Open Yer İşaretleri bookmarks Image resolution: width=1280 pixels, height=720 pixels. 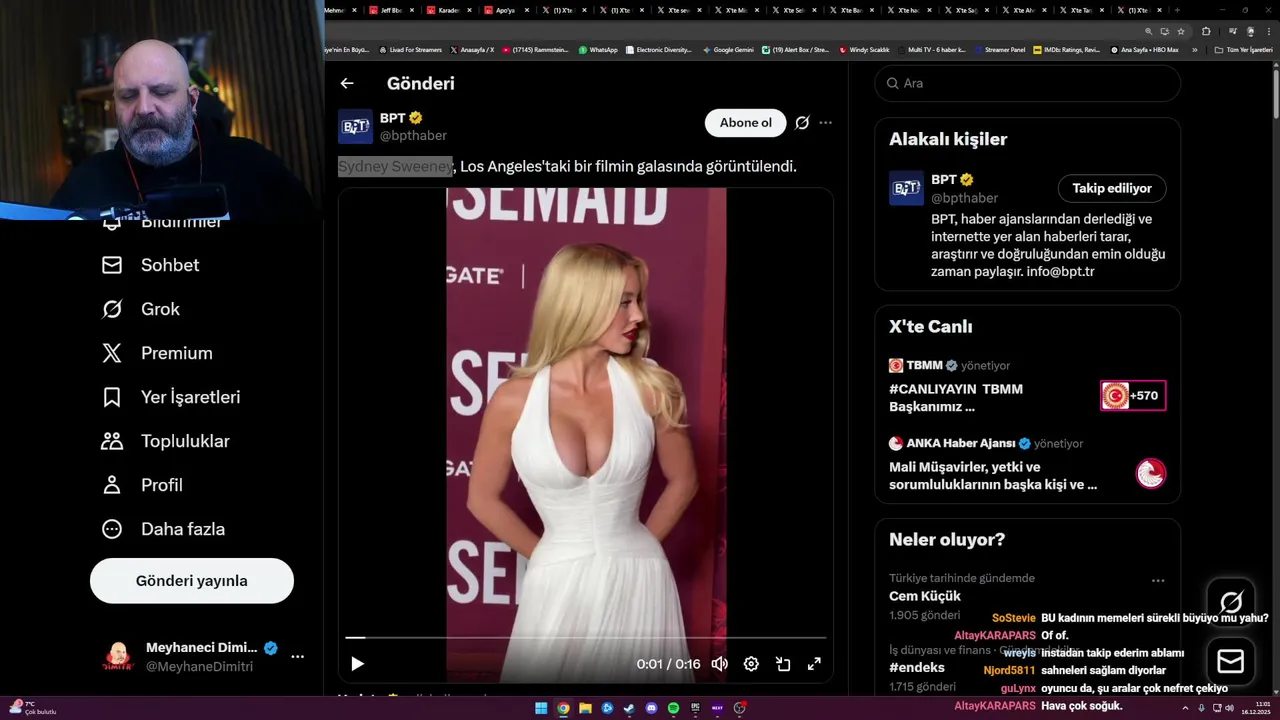(171, 397)
